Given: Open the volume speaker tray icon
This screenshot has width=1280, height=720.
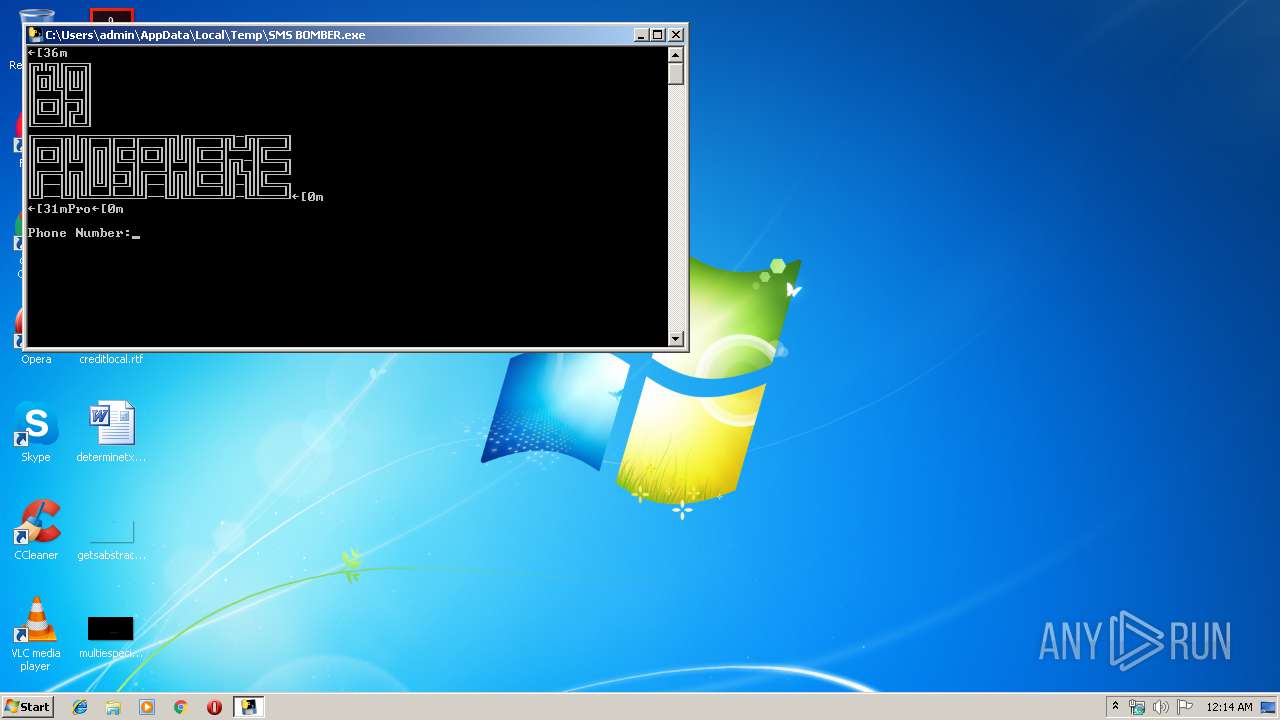Looking at the screenshot, I should point(1161,707).
